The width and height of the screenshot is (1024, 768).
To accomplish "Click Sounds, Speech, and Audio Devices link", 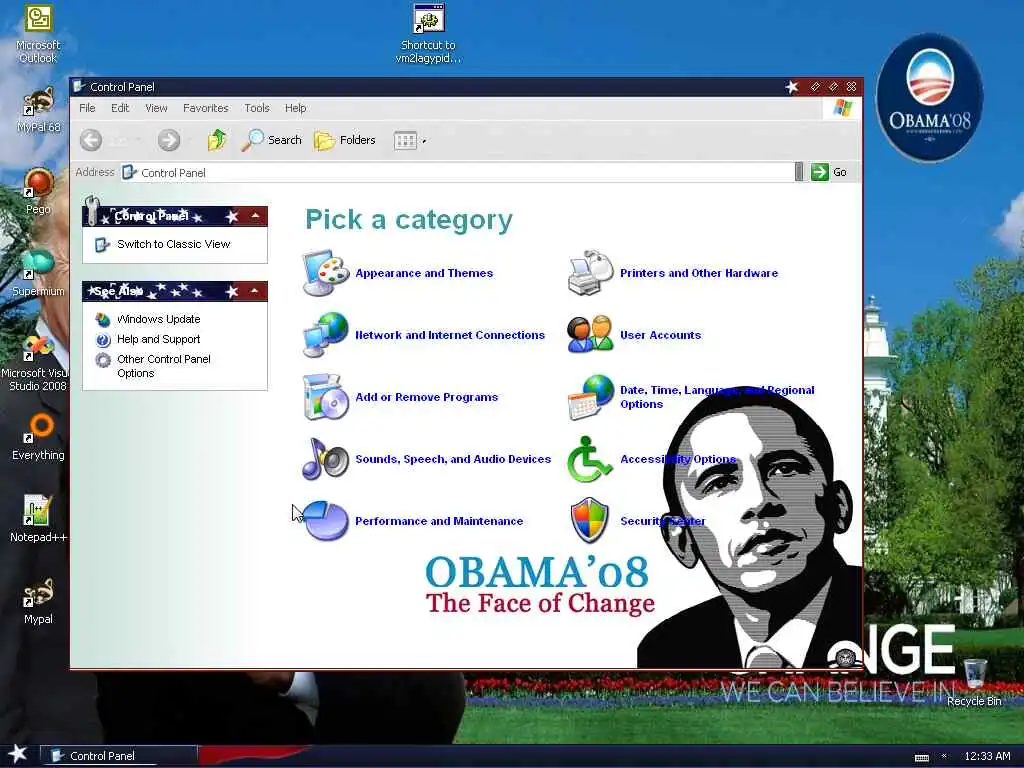I will [453, 459].
